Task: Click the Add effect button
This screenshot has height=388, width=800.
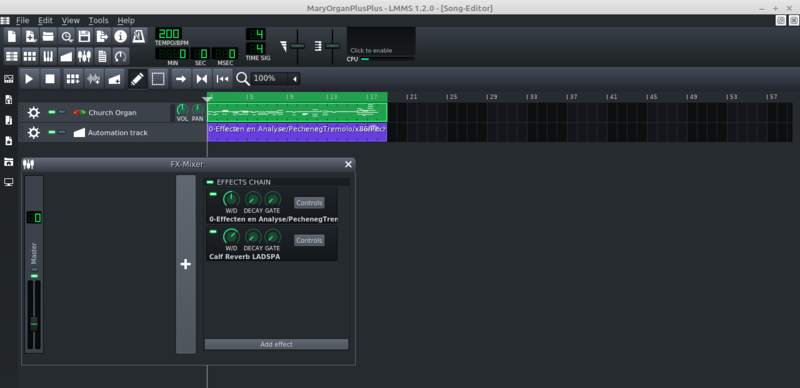Action: click(277, 344)
